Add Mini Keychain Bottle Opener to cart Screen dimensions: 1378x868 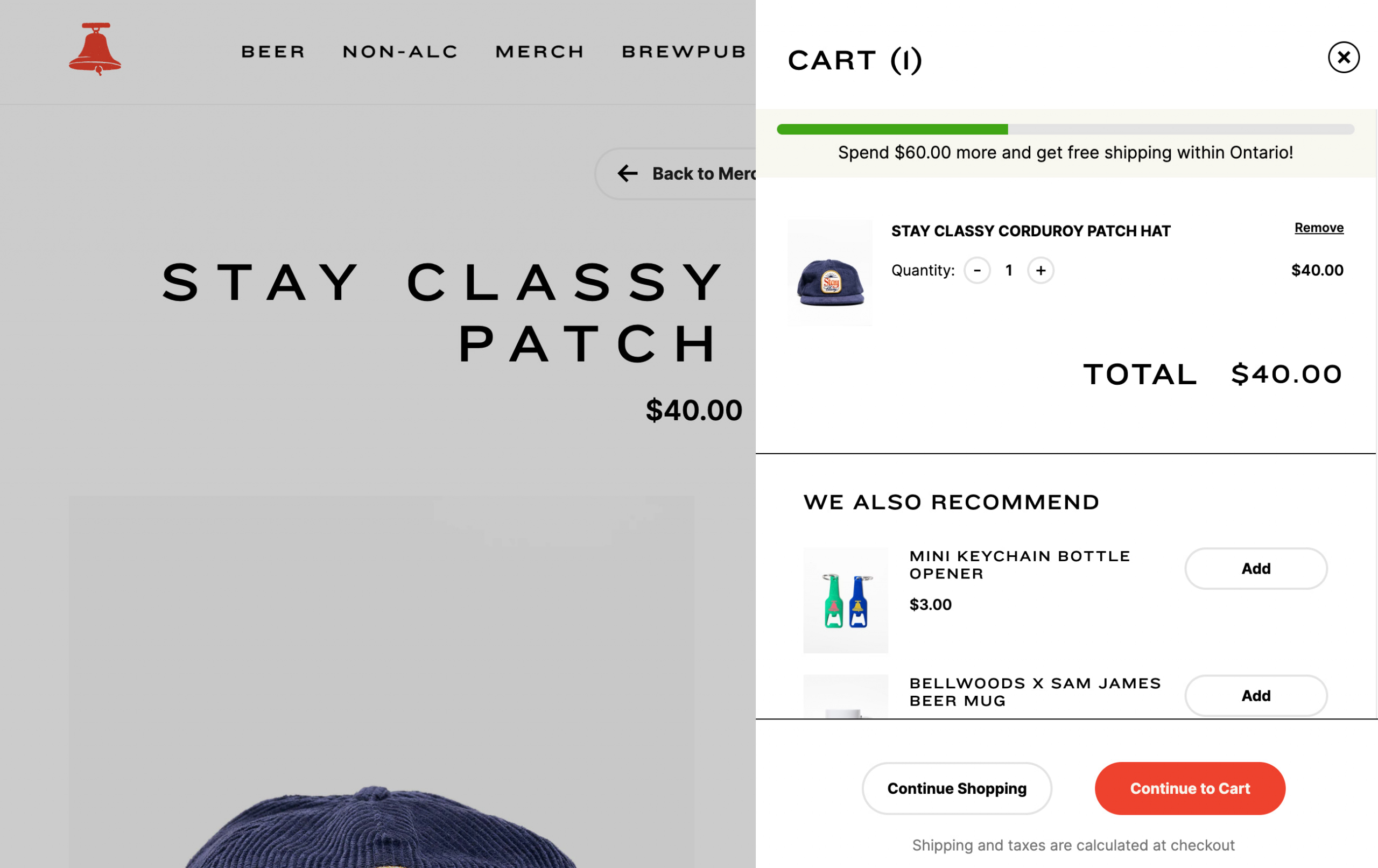1255,568
